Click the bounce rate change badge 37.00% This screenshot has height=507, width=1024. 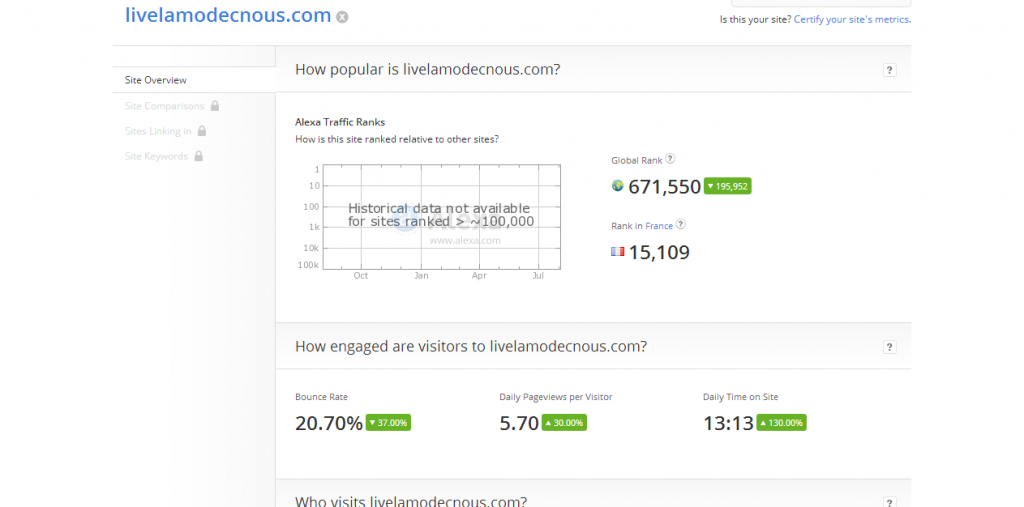tap(388, 423)
